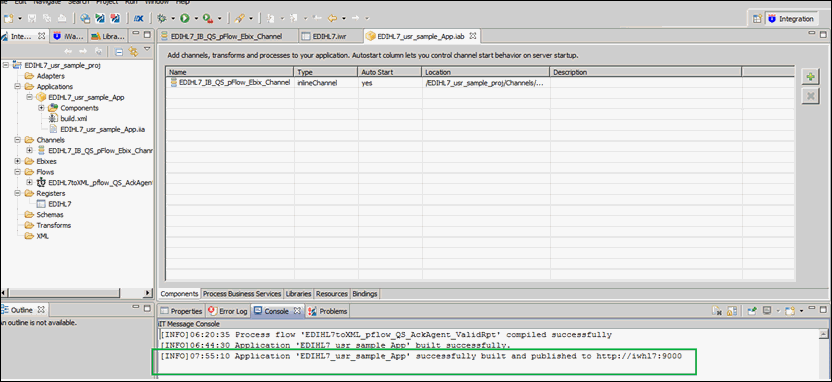The height and width of the screenshot is (382, 832).
Task: Click the Print toolbar icon
Action: point(63,19)
